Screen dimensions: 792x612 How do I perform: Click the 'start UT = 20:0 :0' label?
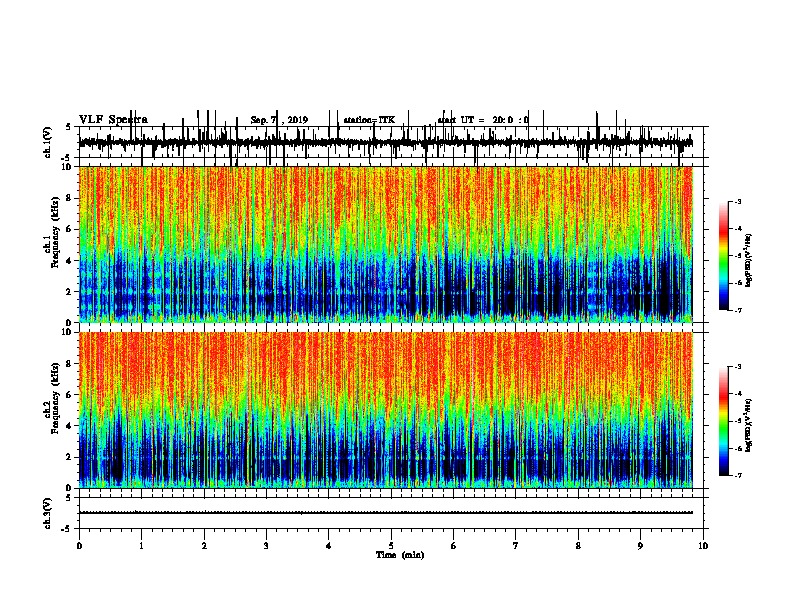483,120
